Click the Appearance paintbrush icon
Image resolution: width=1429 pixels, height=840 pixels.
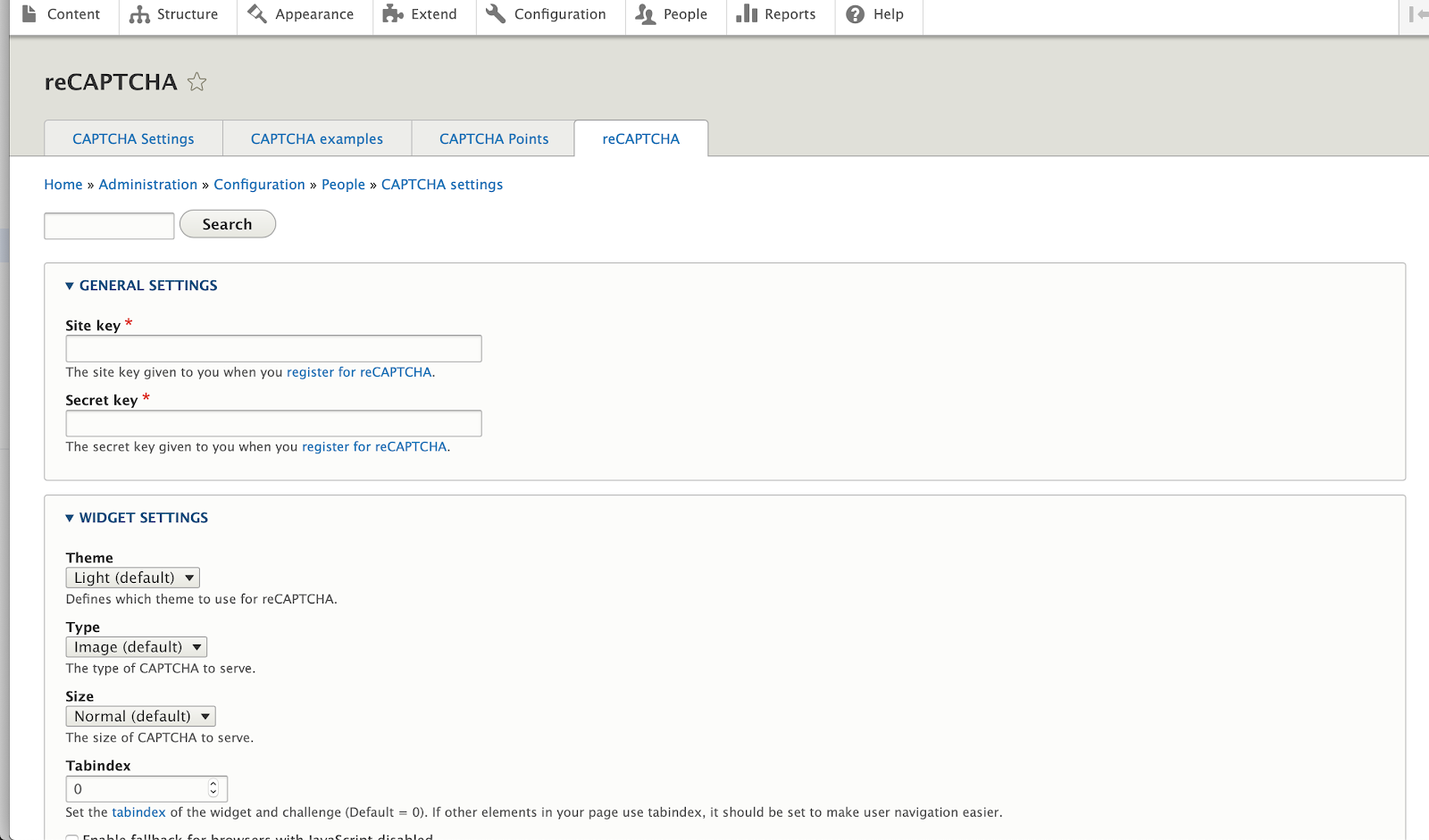point(257,14)
